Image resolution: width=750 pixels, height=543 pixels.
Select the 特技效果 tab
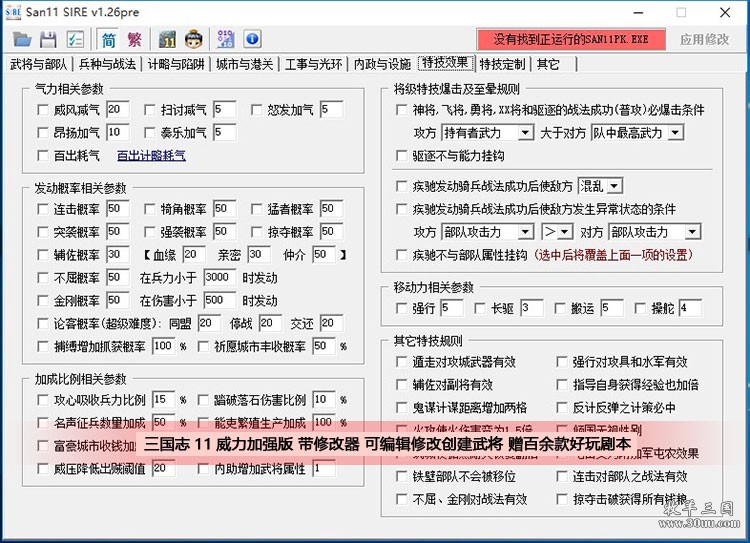tap(445, 63)
